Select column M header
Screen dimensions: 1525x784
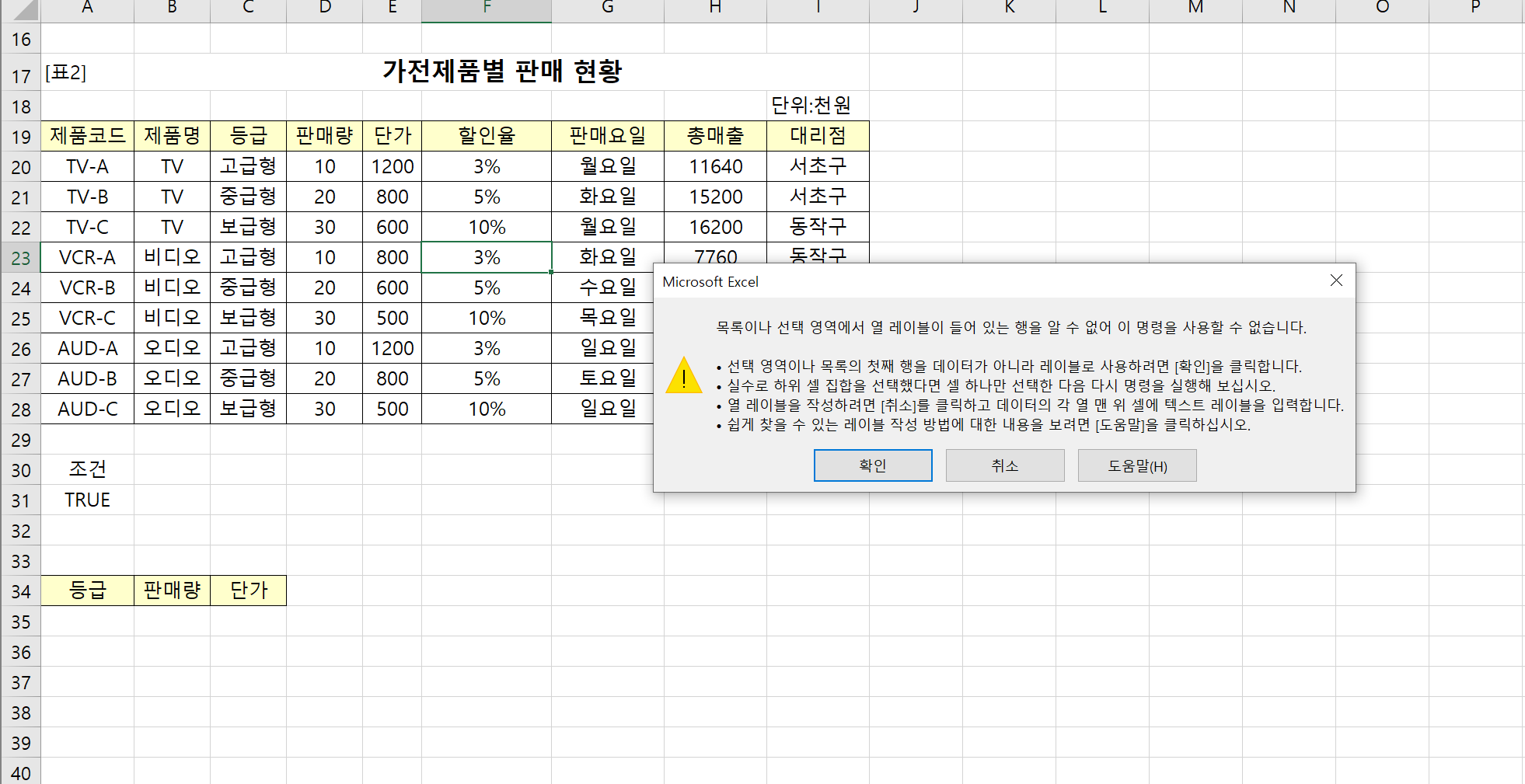[x=1195, y=9]
